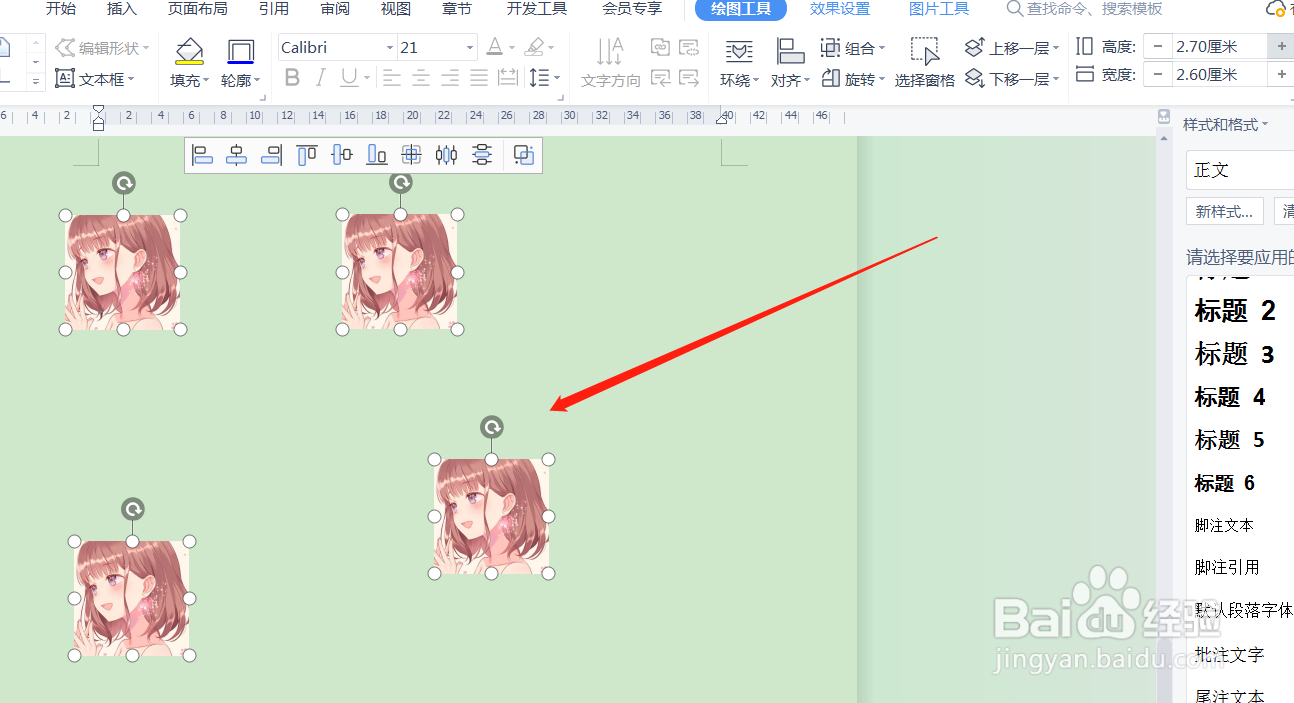Expand styles and formatting (样式和格式) panel menu
The height and width of the screenshot is (703, 1294).
(x=1265, y=125)
